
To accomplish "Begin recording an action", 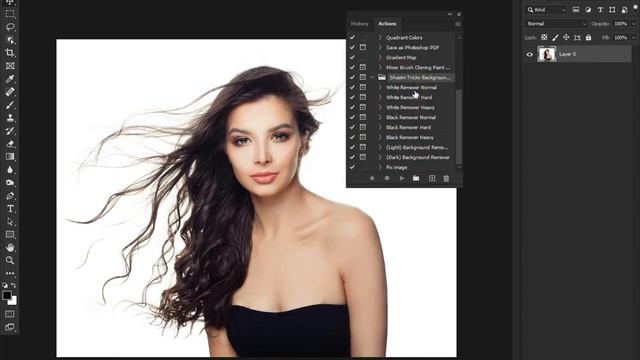I will coord(387,178).
